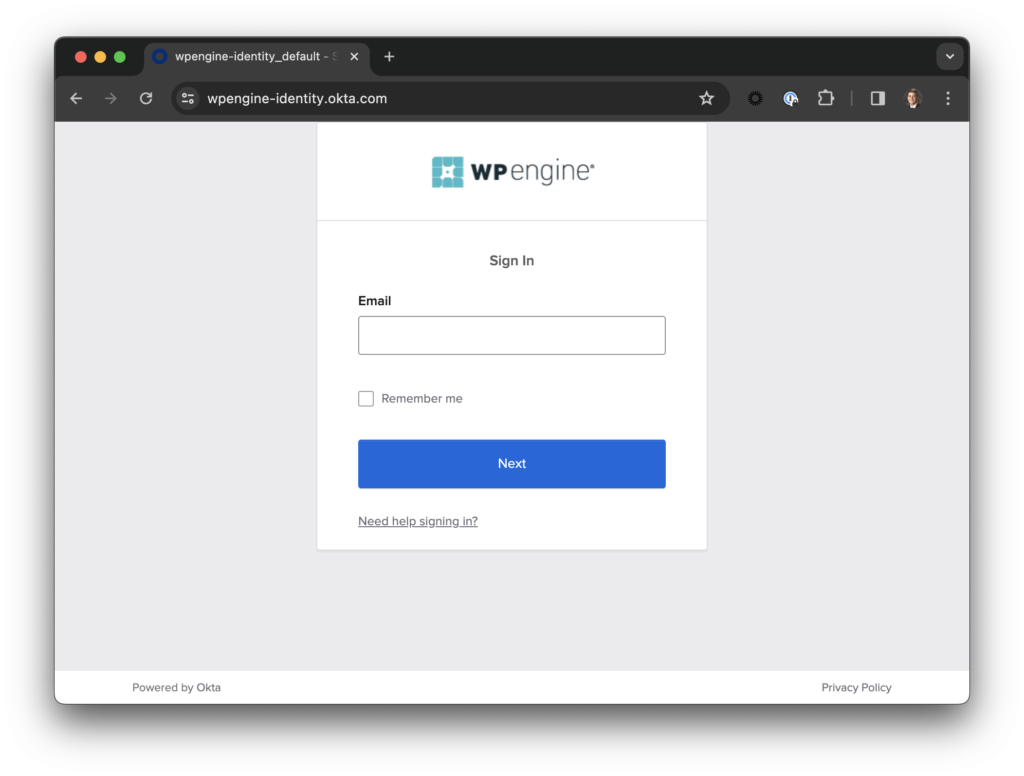Open the Privacy Policy link
Image resolution: width=1024 pixels, height=776 pixels.
[x=856, y=687]
